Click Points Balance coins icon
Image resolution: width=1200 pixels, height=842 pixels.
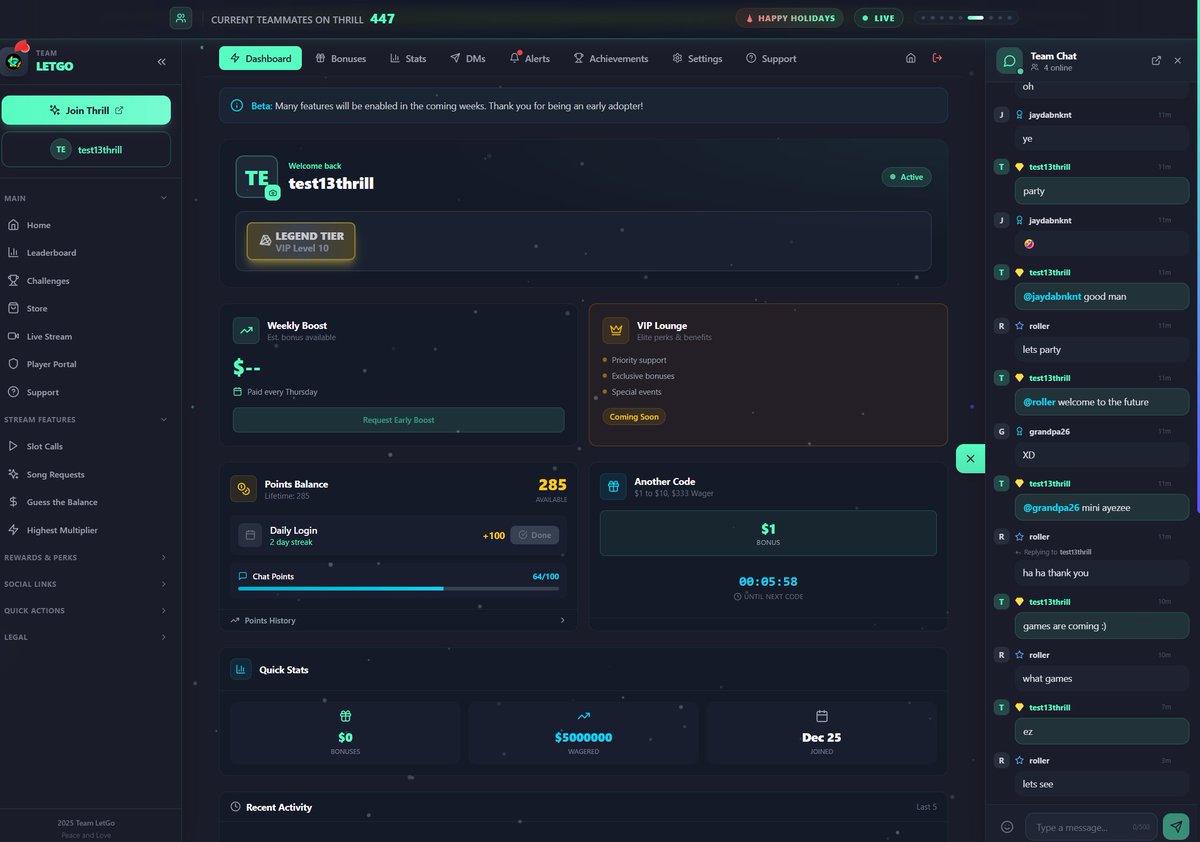[x=244, y=488]
